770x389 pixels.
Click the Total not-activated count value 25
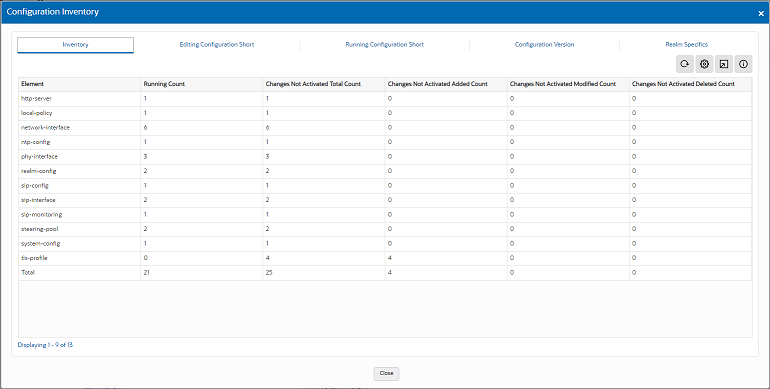[269, 273]
